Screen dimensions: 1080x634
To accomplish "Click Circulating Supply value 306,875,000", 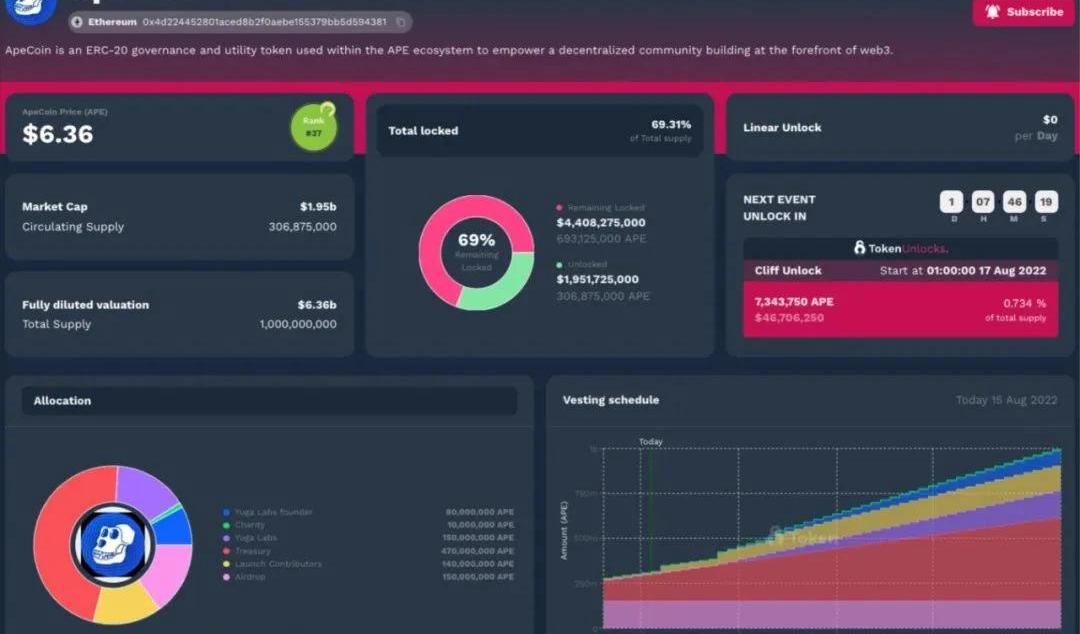I will pyautogui.click(x=302, y=227).
